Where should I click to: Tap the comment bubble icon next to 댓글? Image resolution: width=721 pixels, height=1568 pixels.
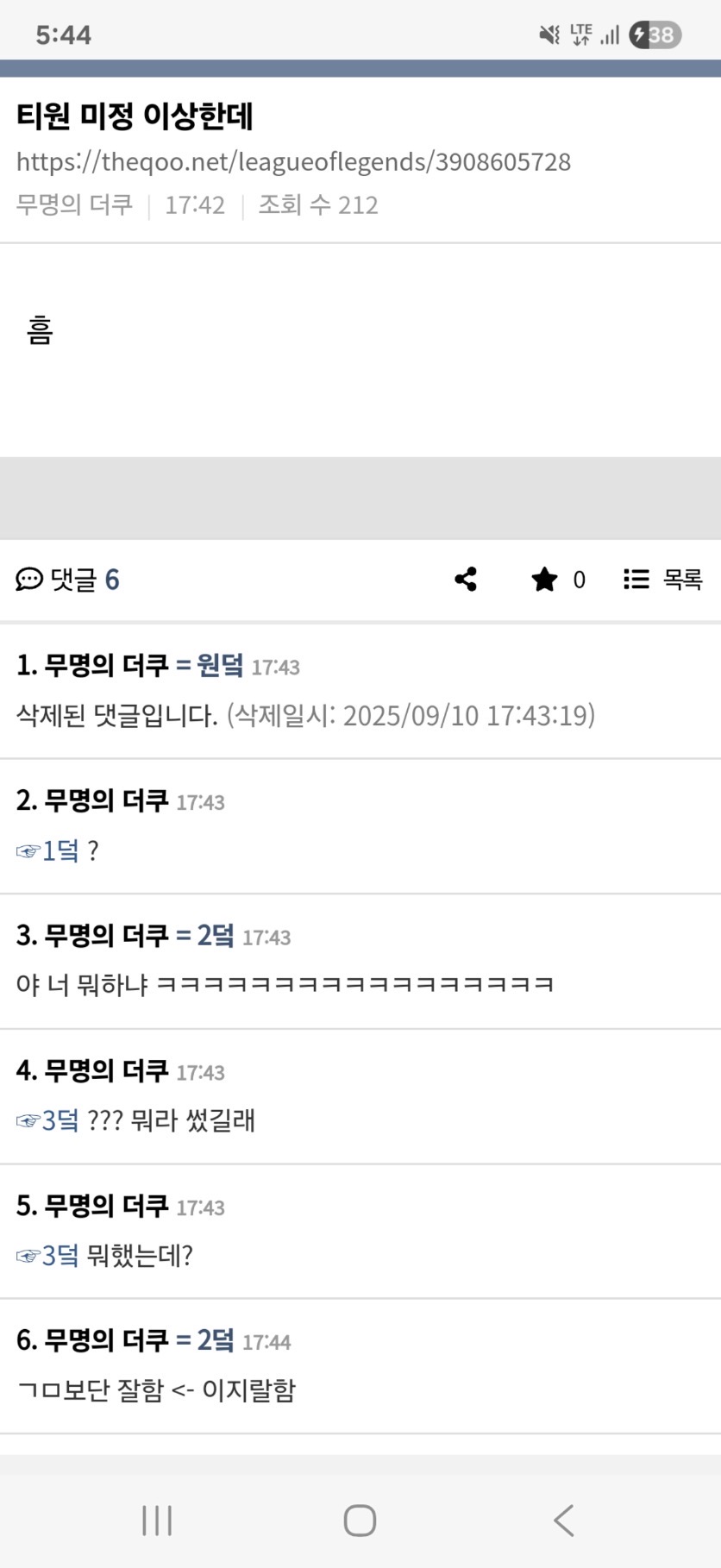[x=29, y=580]
